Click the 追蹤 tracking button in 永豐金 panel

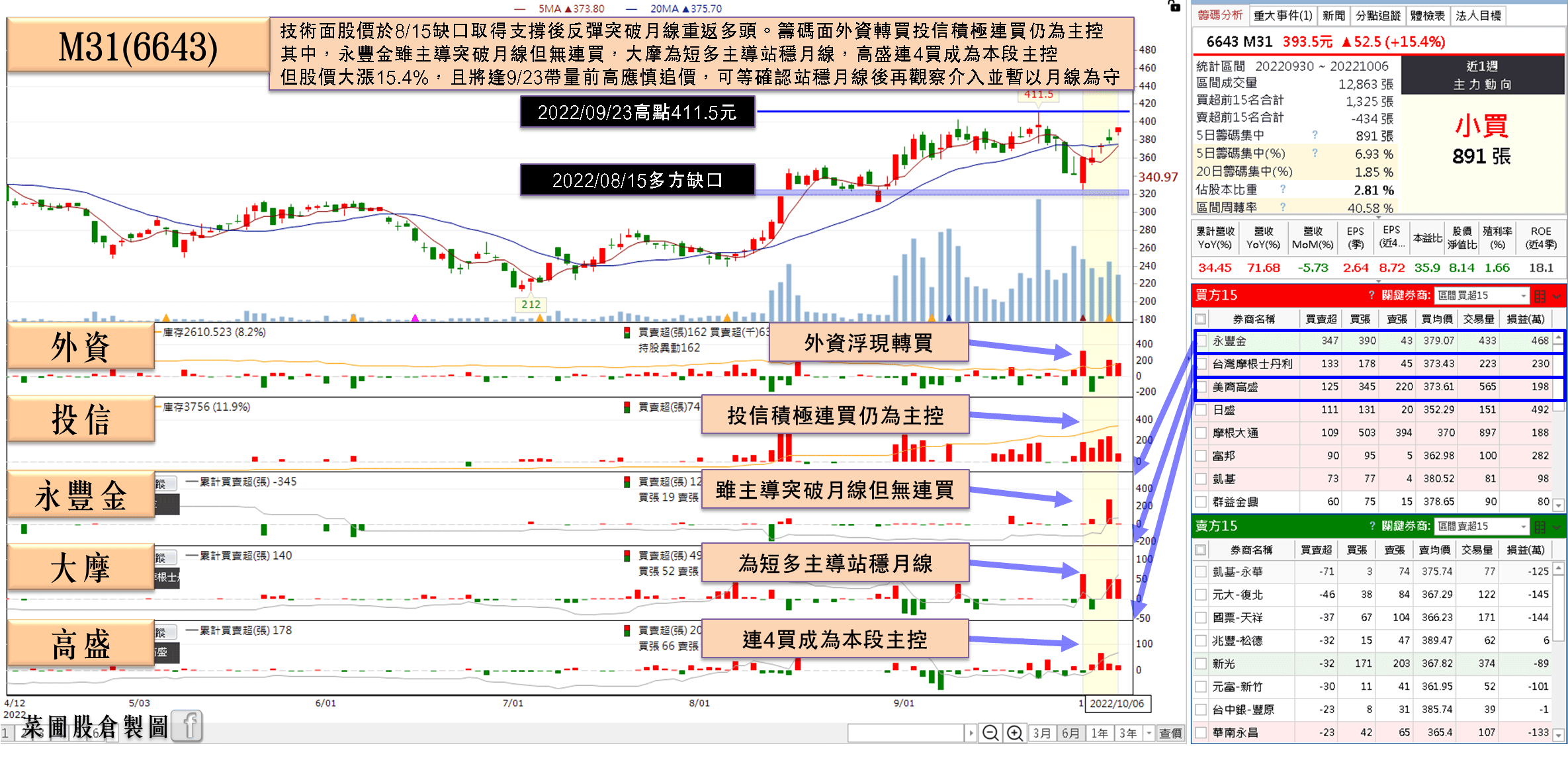pyautogui.click(x=165, y=484)
